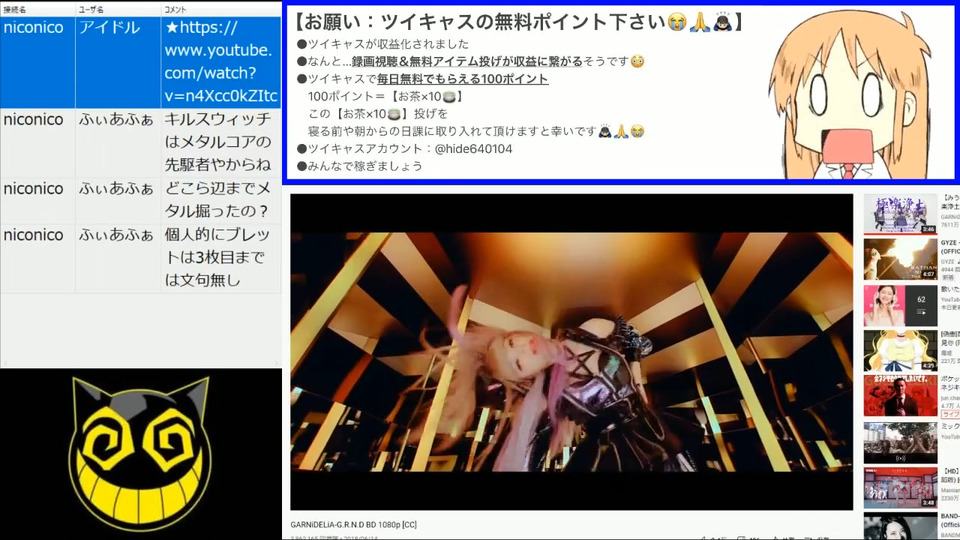Open the red stage thumbnail with 3:48 duration

pos(900,487)
